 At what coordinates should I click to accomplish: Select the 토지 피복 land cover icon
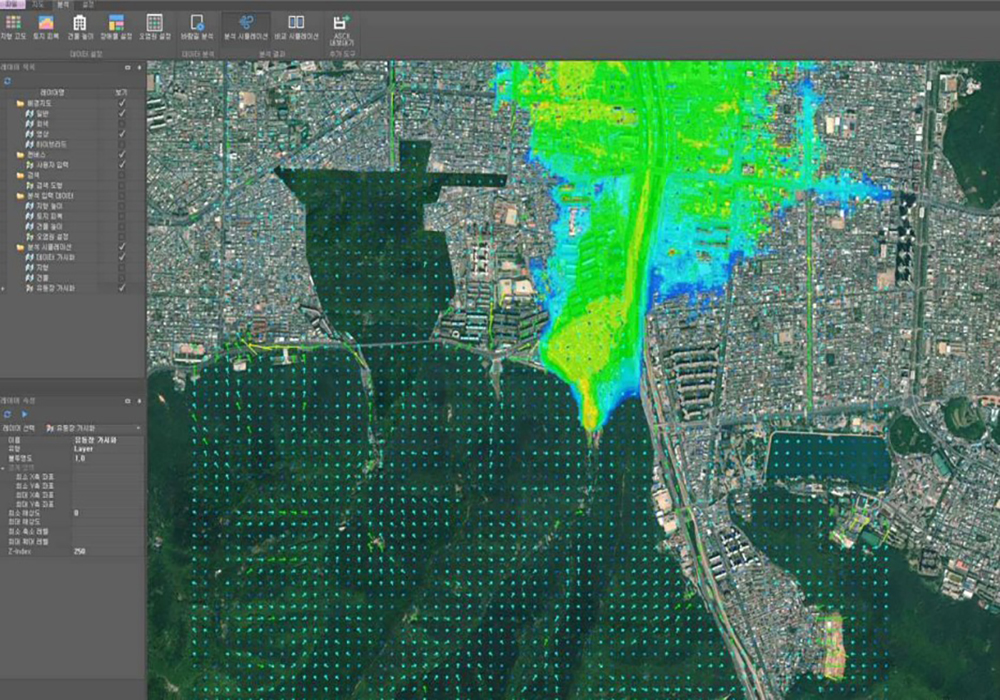pyautogui.click(x=46, y=22)
